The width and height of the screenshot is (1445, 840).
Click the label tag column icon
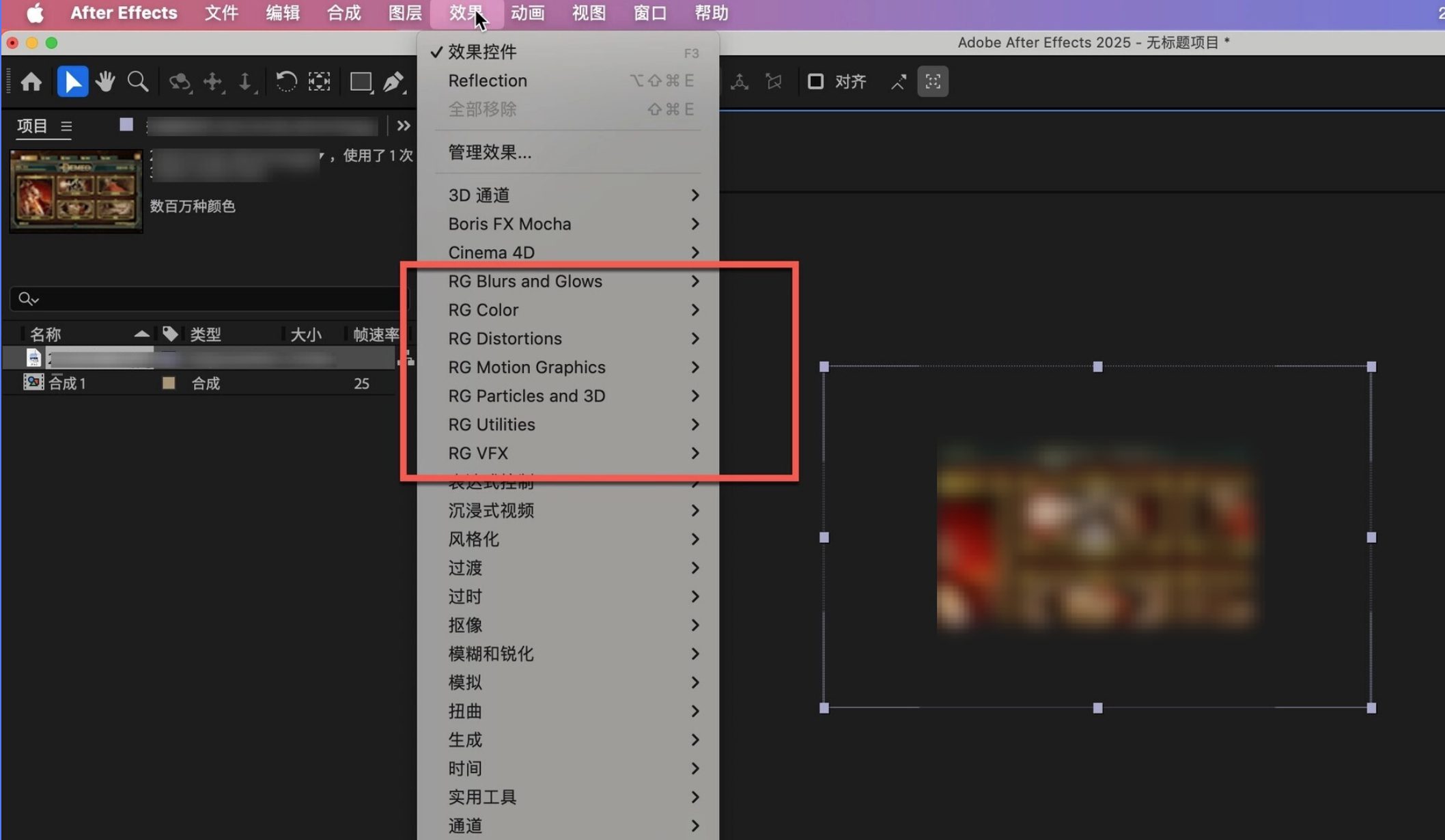tap(170, 334)
